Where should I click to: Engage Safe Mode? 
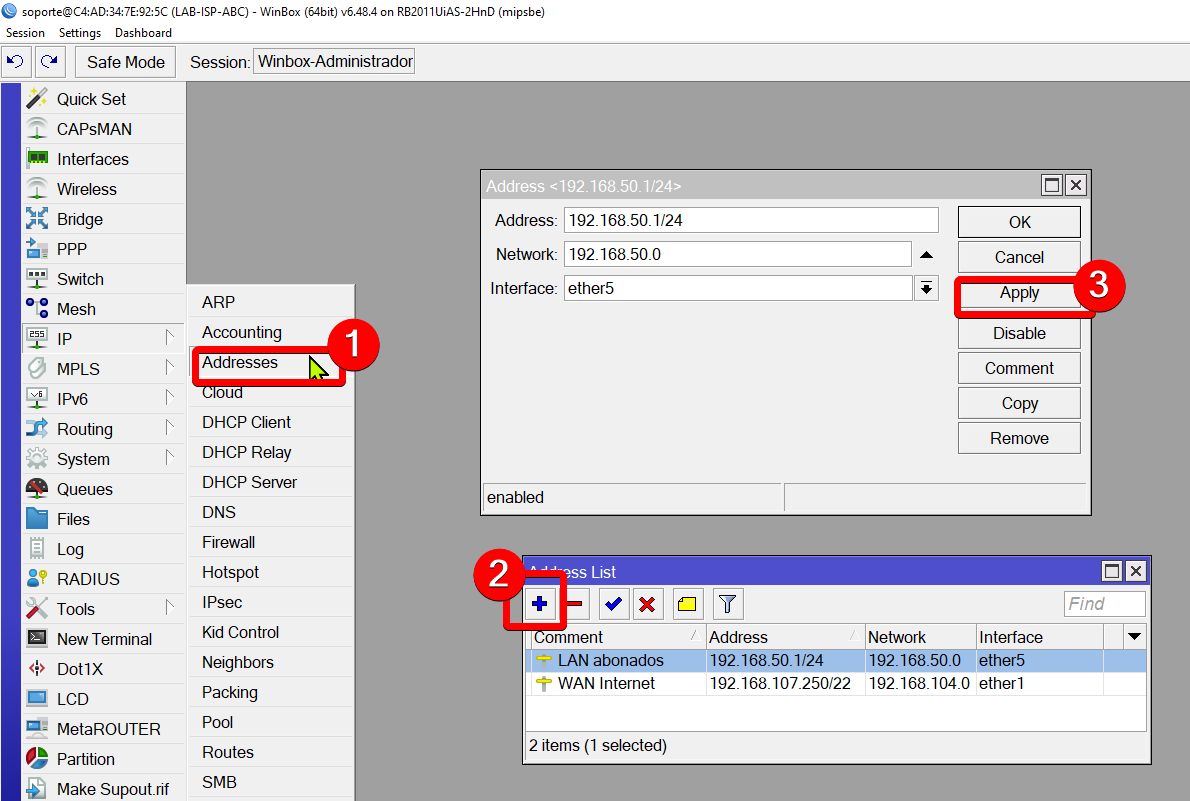pos(124,61)
